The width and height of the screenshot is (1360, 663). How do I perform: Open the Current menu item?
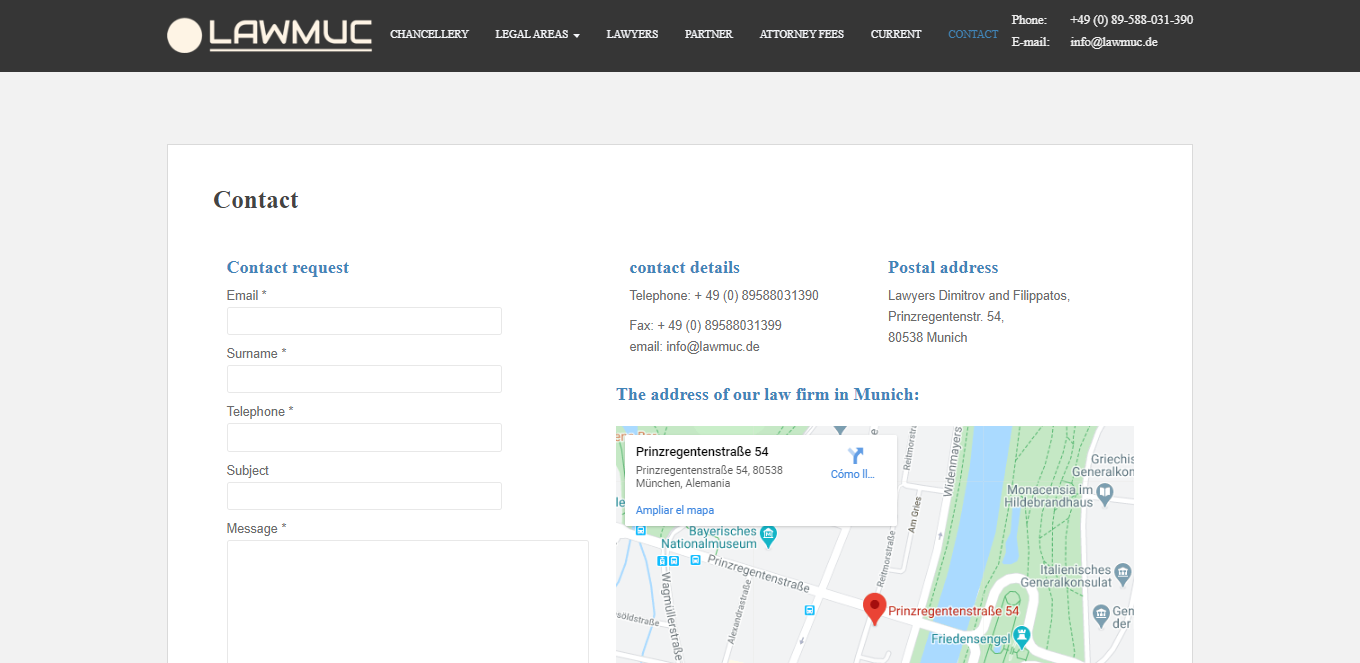click(896, 34)
